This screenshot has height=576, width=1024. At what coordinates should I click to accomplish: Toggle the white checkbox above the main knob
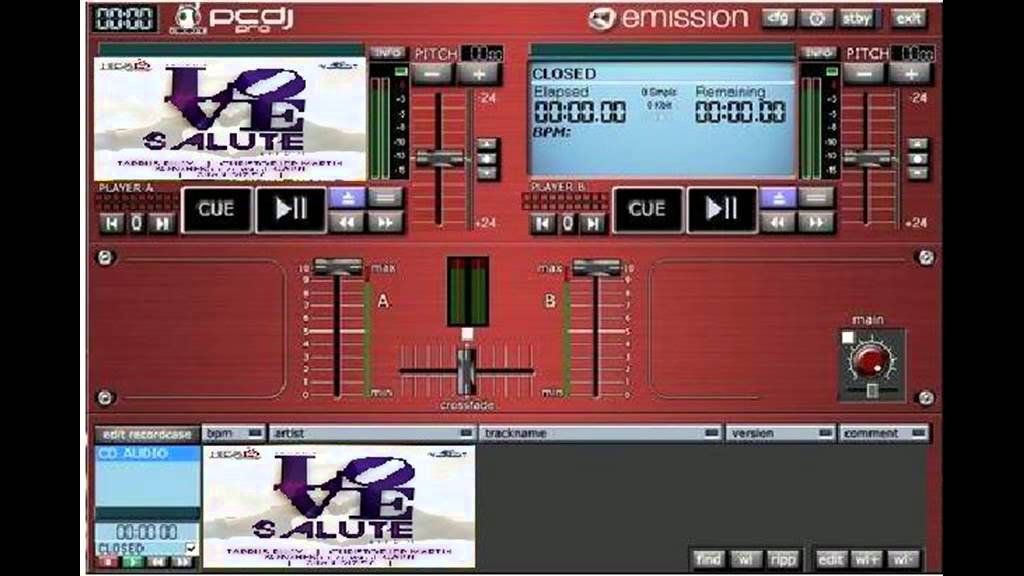[x=848, y=338]
